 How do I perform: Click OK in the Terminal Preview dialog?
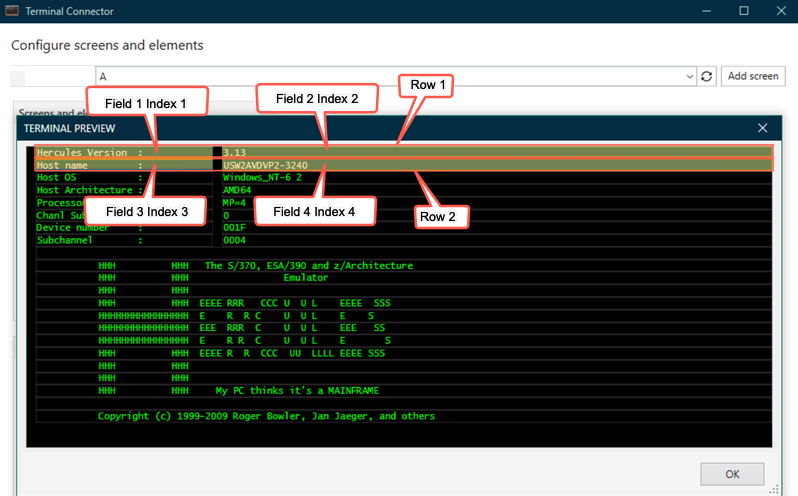732,474
